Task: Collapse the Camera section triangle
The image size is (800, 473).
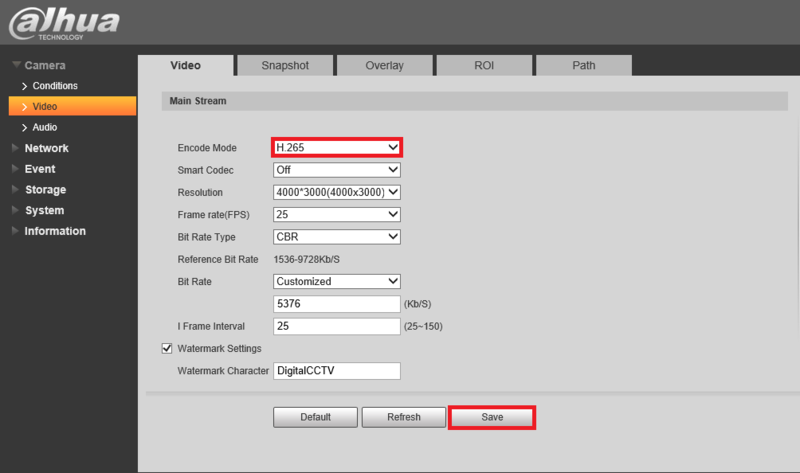Action: 16,65
